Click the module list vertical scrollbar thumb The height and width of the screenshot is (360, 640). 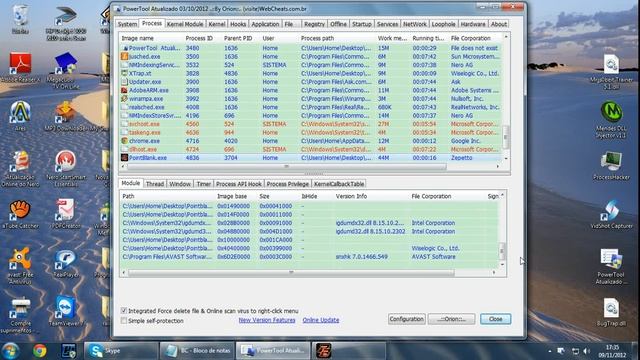pyautogui.click(x=502, y=251)
